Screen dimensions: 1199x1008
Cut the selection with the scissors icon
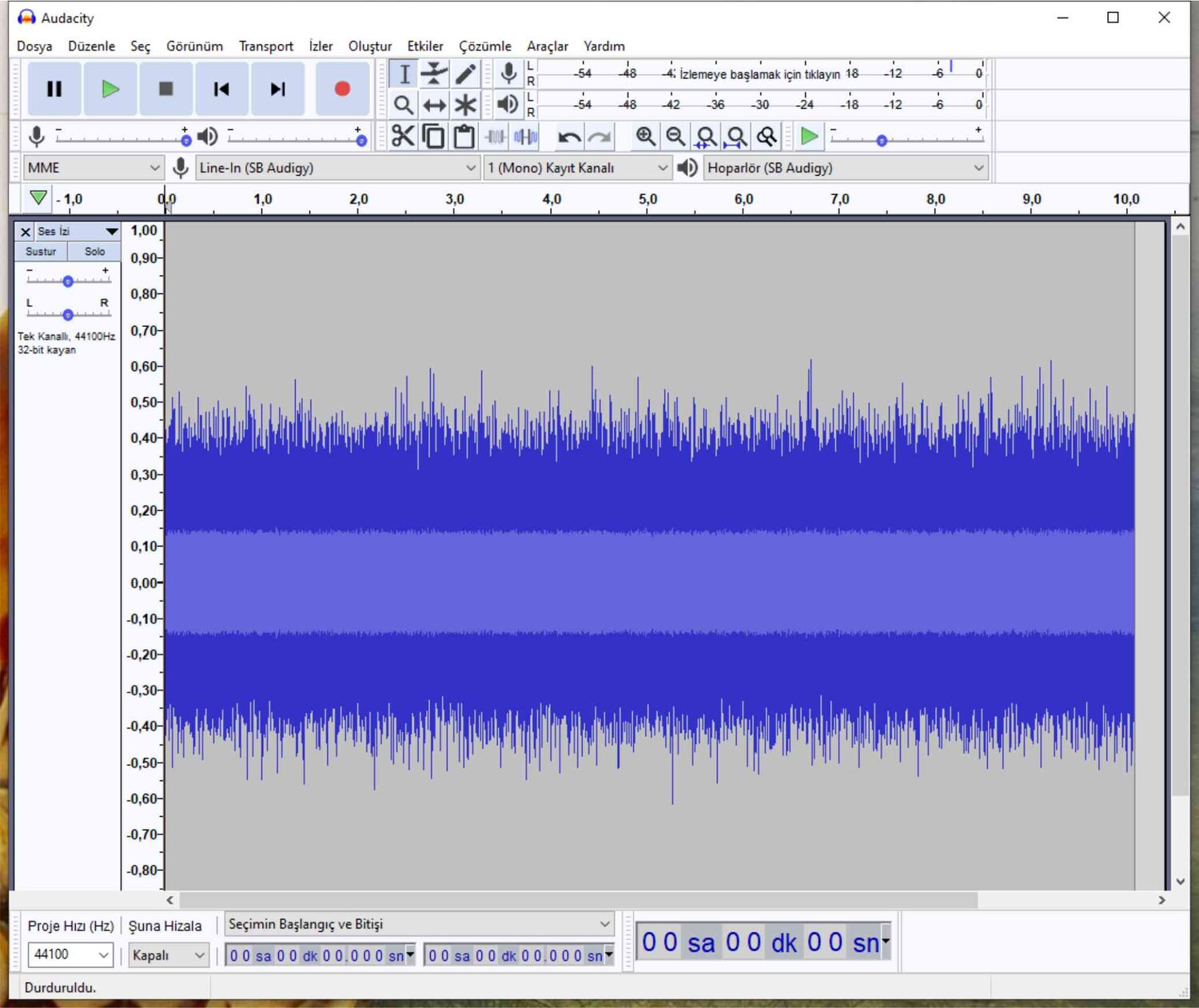403,137
